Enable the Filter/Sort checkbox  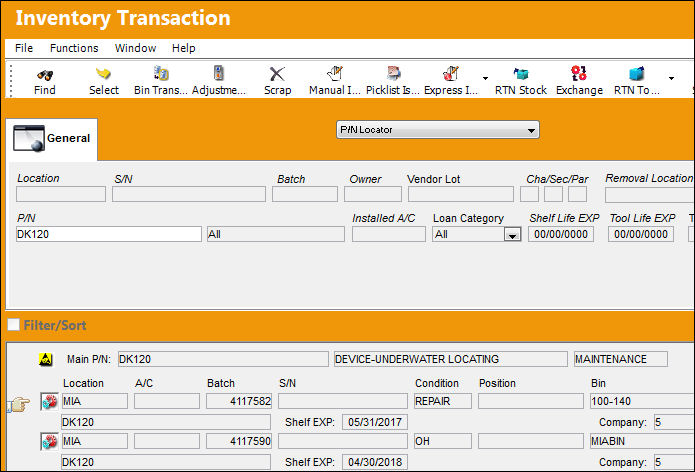tap(13, 325)
